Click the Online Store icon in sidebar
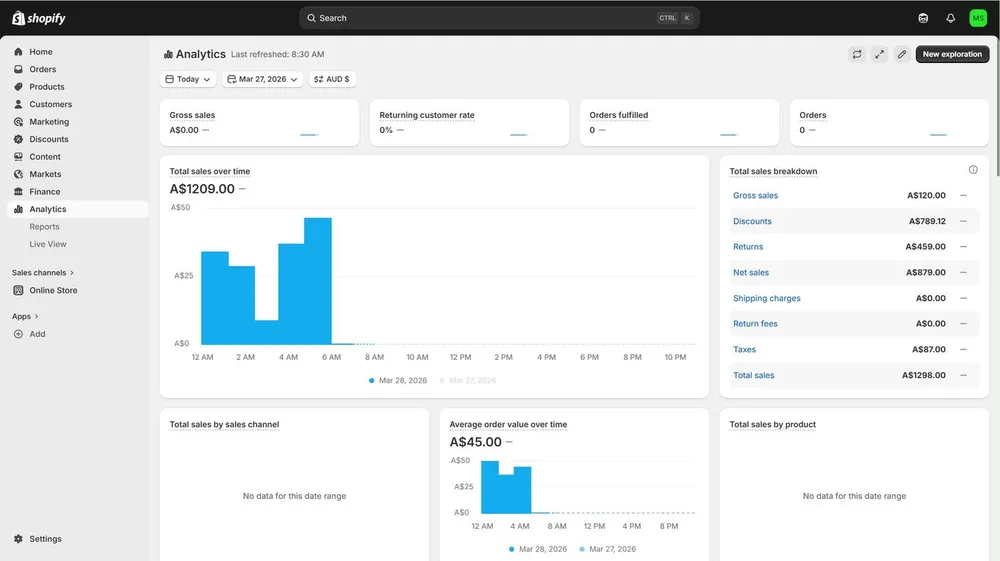This screenshot has height=561, width=1000. tap(18, 290)
